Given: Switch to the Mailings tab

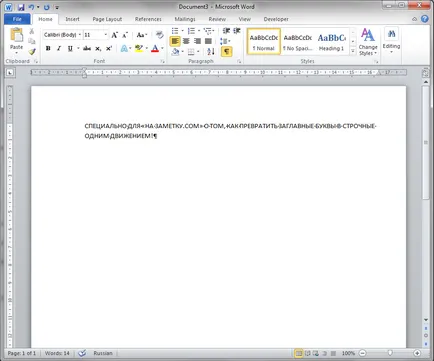Looking at the screenshot, I should [185, 19].
